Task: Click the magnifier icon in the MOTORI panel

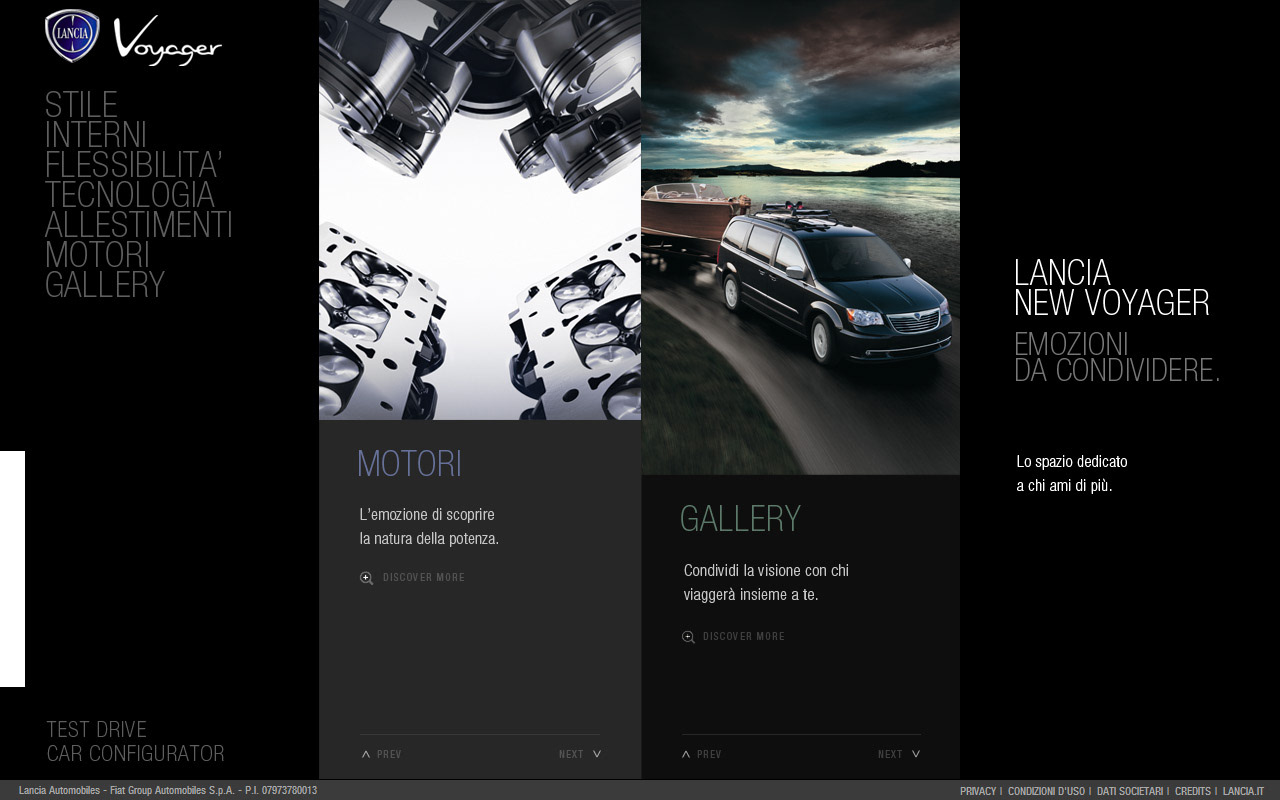Action: (367, 578)
